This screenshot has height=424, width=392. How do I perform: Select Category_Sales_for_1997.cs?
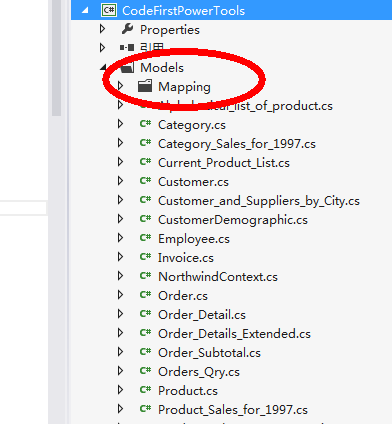pyautogui.click(x=237, y=144)
